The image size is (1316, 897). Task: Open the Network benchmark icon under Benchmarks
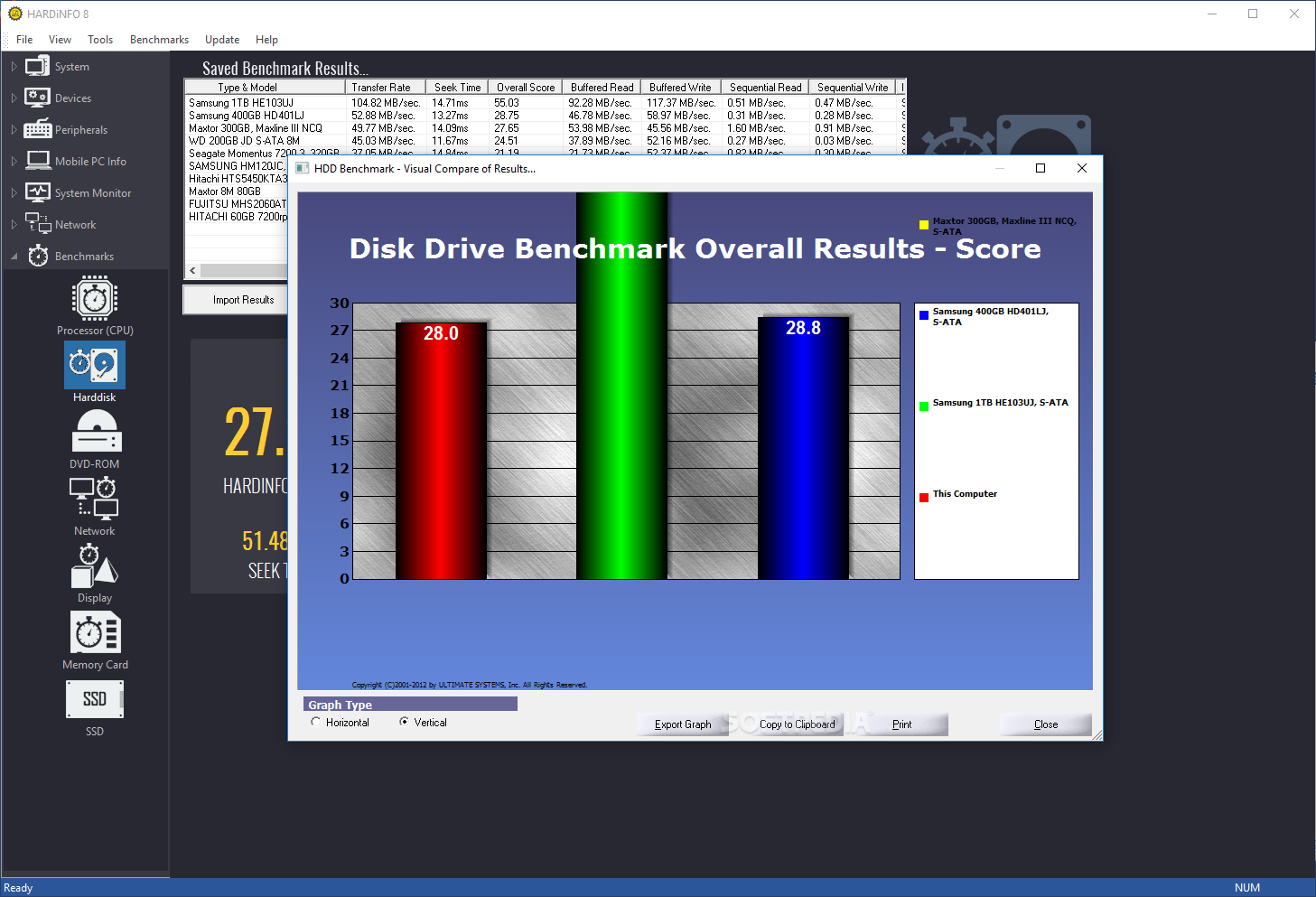pyautogui.click(x=95, y=499)
